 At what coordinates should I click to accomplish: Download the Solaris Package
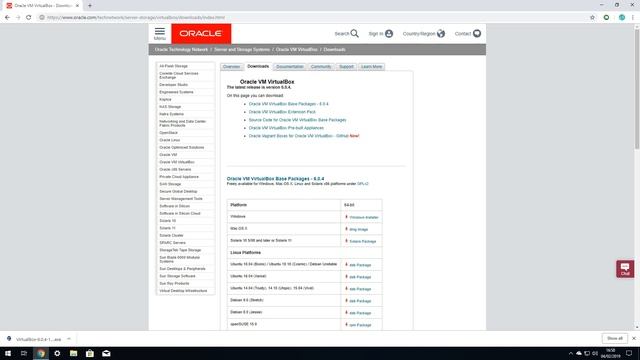point(362,241)
